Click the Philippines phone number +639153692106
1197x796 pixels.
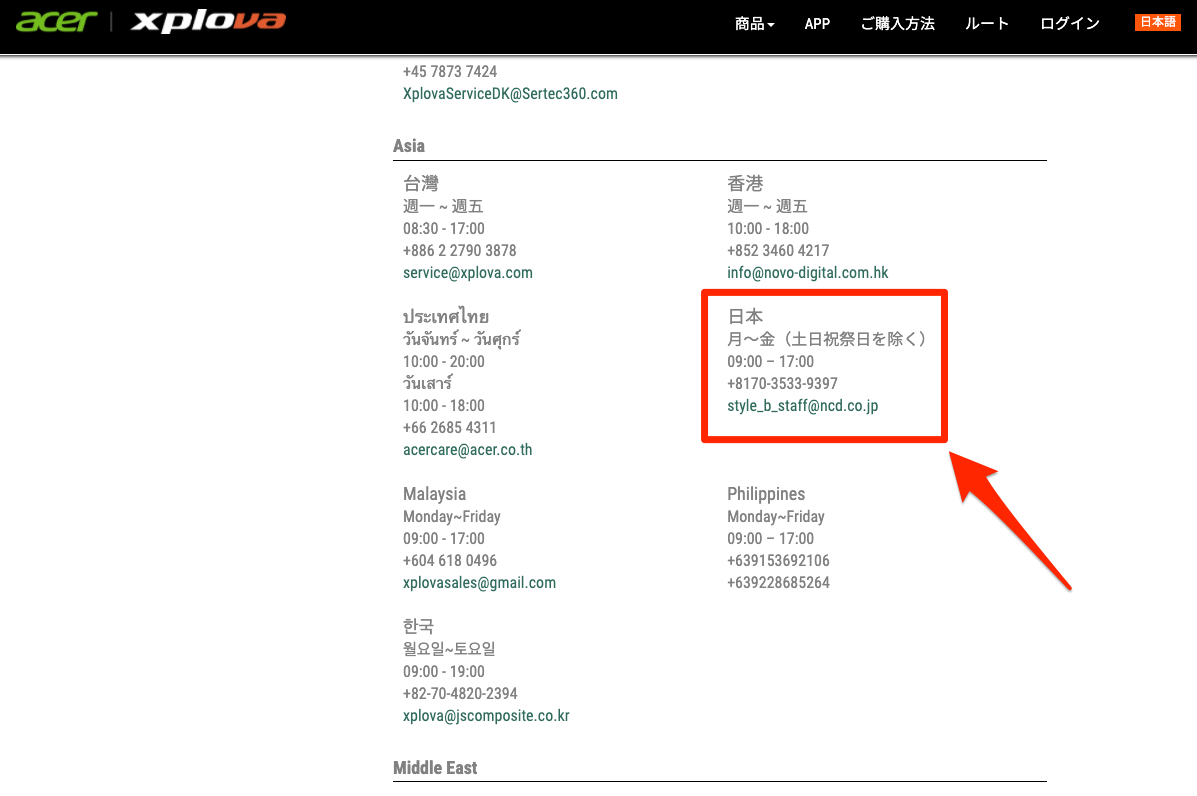point(778,561)
